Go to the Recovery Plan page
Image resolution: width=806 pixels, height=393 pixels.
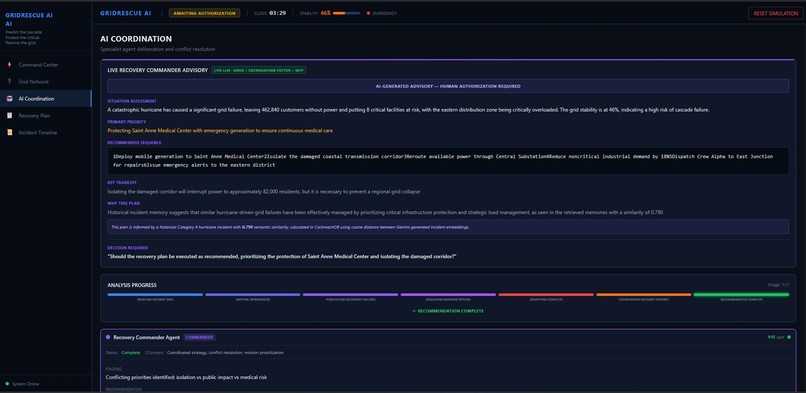tap(45, 116)
